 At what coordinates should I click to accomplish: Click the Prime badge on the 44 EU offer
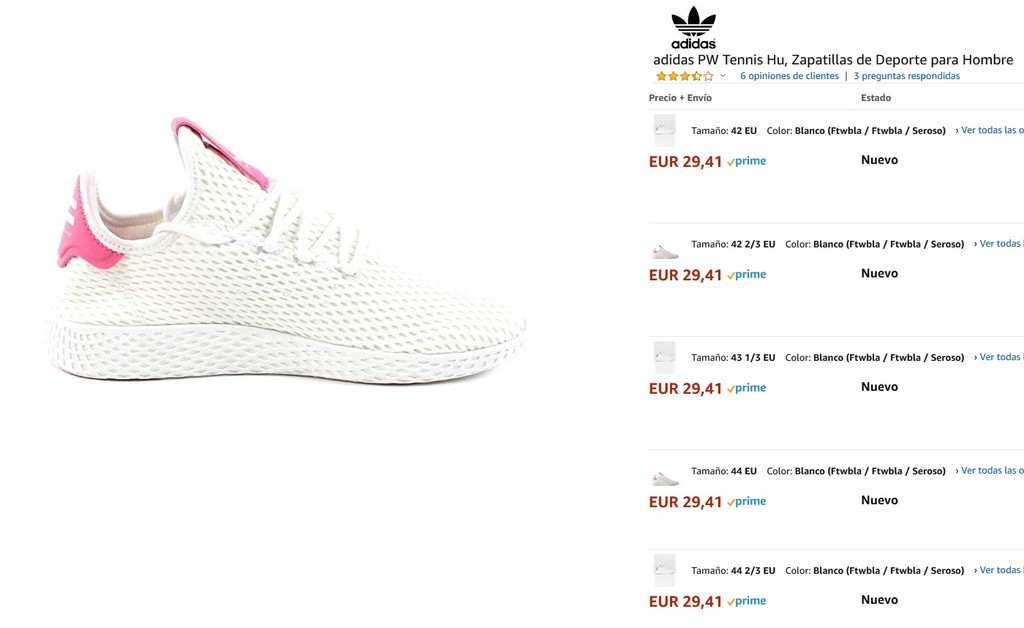click(747, 501)
